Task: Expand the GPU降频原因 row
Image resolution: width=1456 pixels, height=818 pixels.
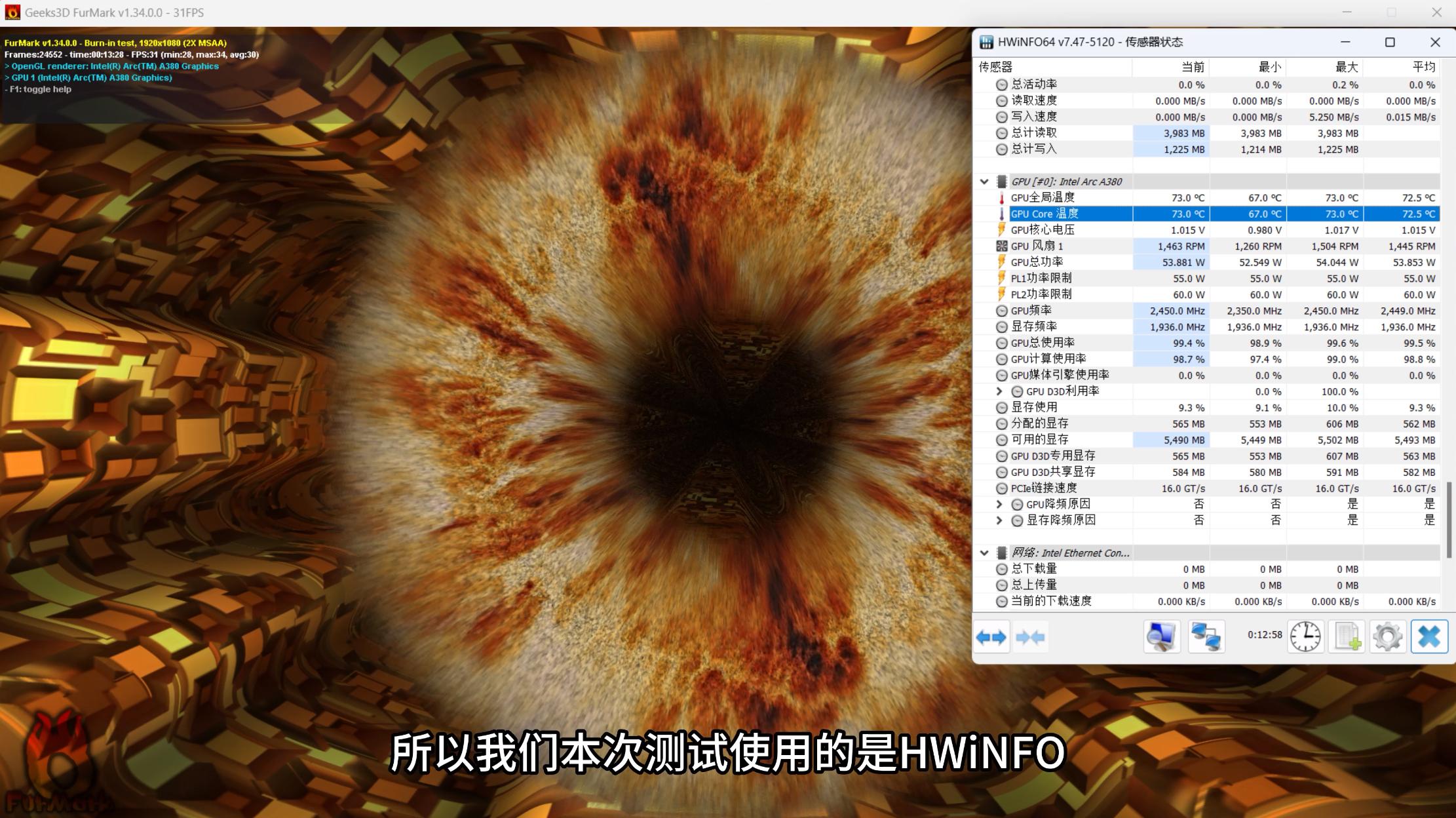Action: pos(999,504)
